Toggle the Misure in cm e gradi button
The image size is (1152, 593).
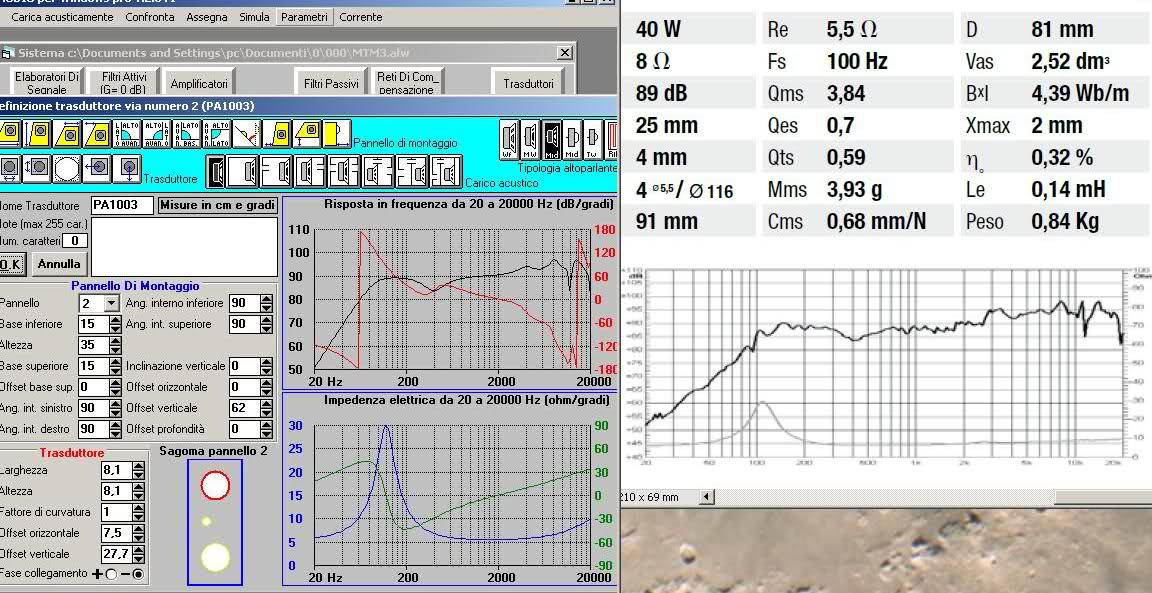217,205
